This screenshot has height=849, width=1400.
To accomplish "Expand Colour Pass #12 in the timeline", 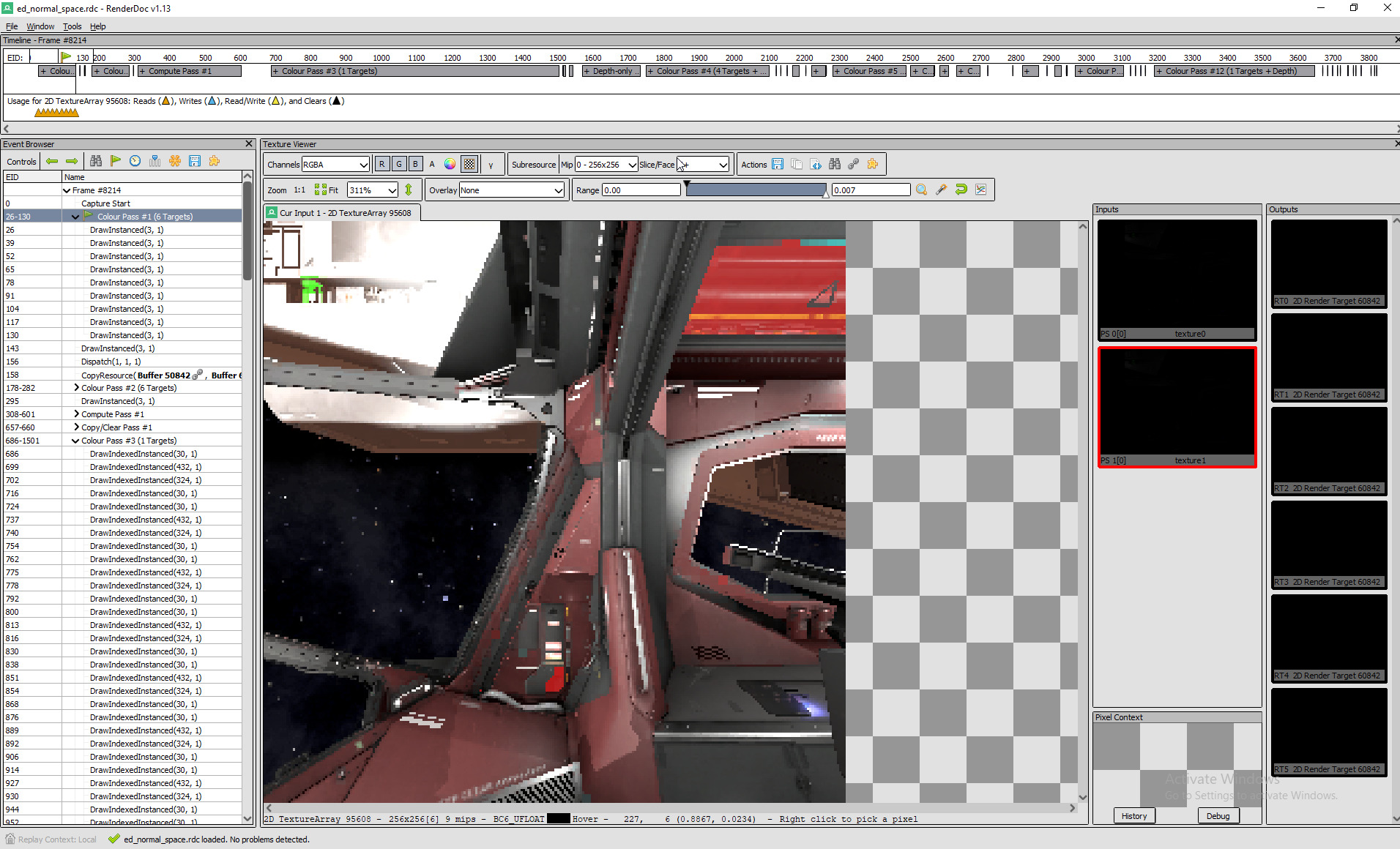I will click(x=1159, y=71).
